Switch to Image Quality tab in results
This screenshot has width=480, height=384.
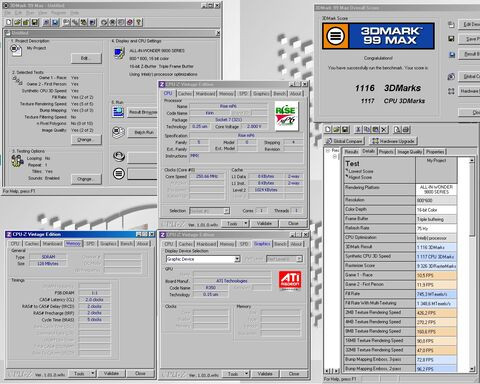tap(409, 152)
